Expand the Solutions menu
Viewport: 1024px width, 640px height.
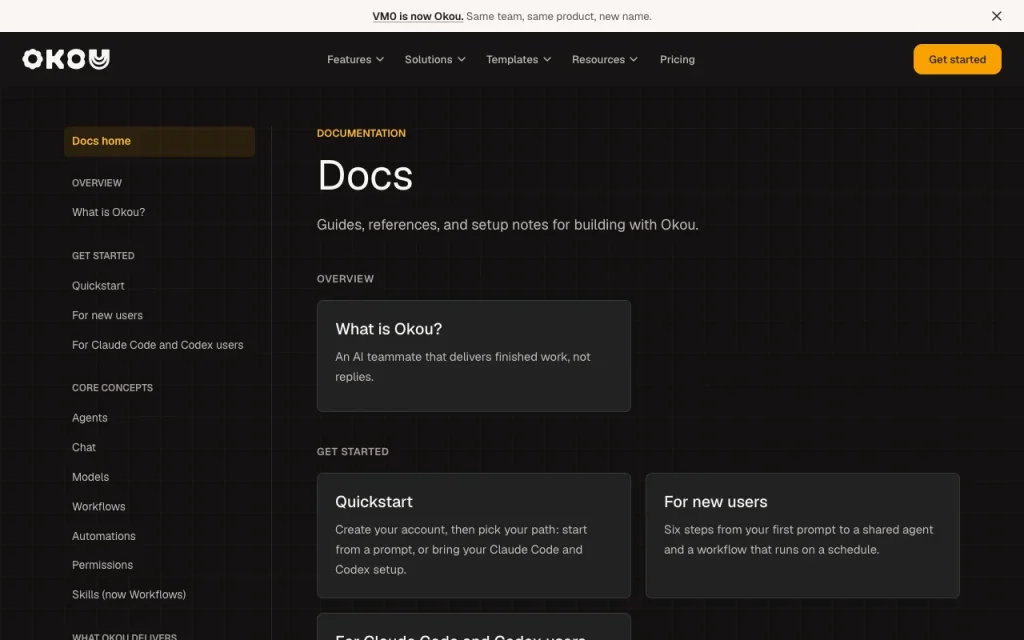(434, 59)
